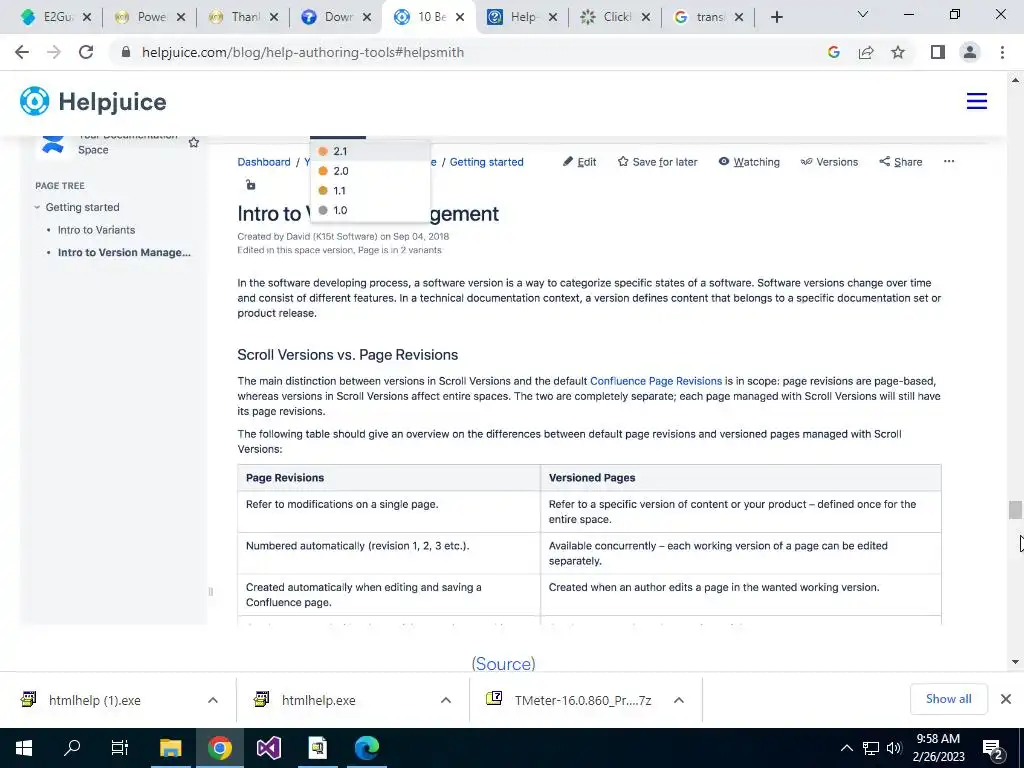Click the Chrome taskbar icon
The image size is (1024, 768).
tap(220, 748)
